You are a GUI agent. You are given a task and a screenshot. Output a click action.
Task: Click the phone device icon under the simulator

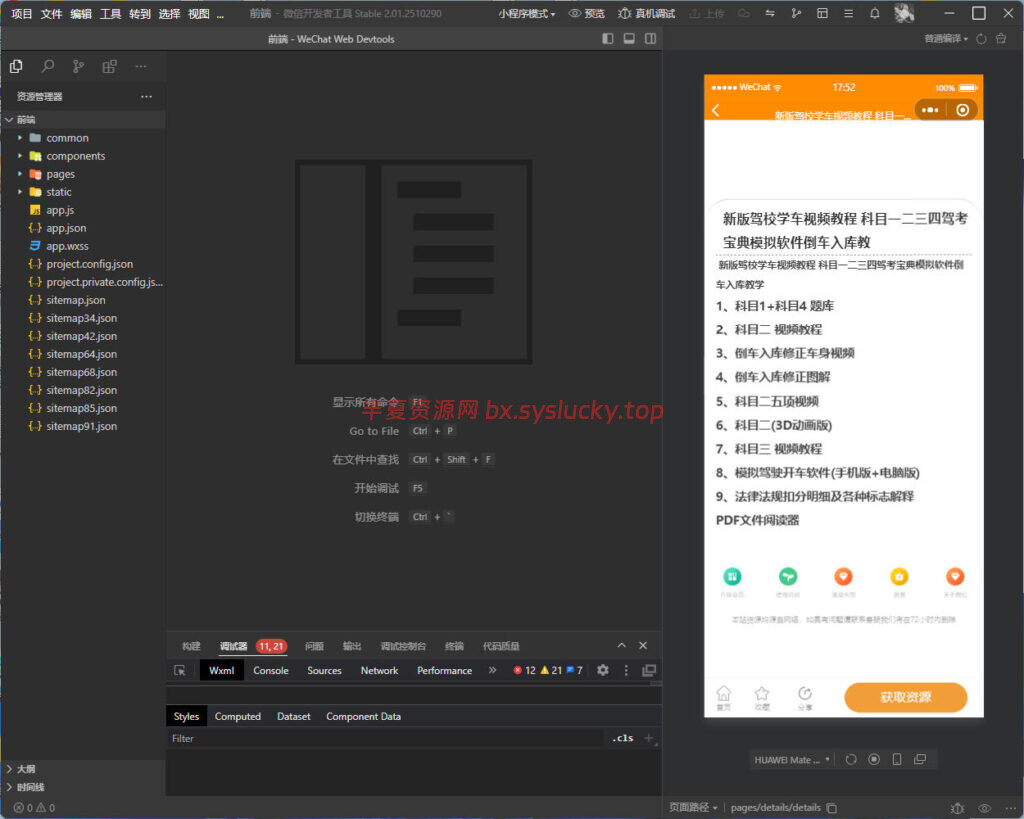tap(897, 759)
